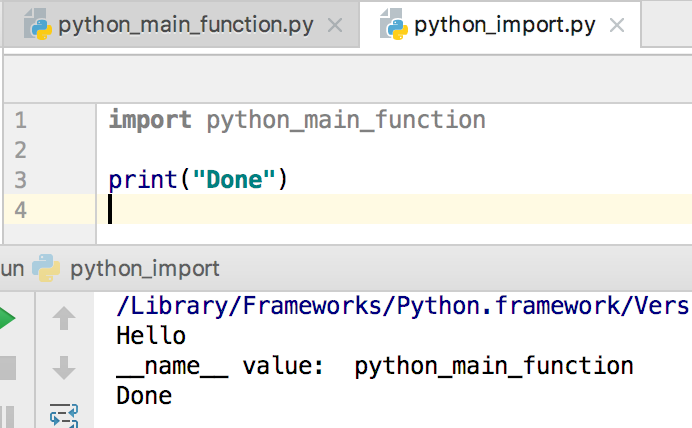Image resolution: width=692 pixels, height=428 pixels.
Task: Switch to the python_main_function.py tab
Action: (x=185, y=25)
